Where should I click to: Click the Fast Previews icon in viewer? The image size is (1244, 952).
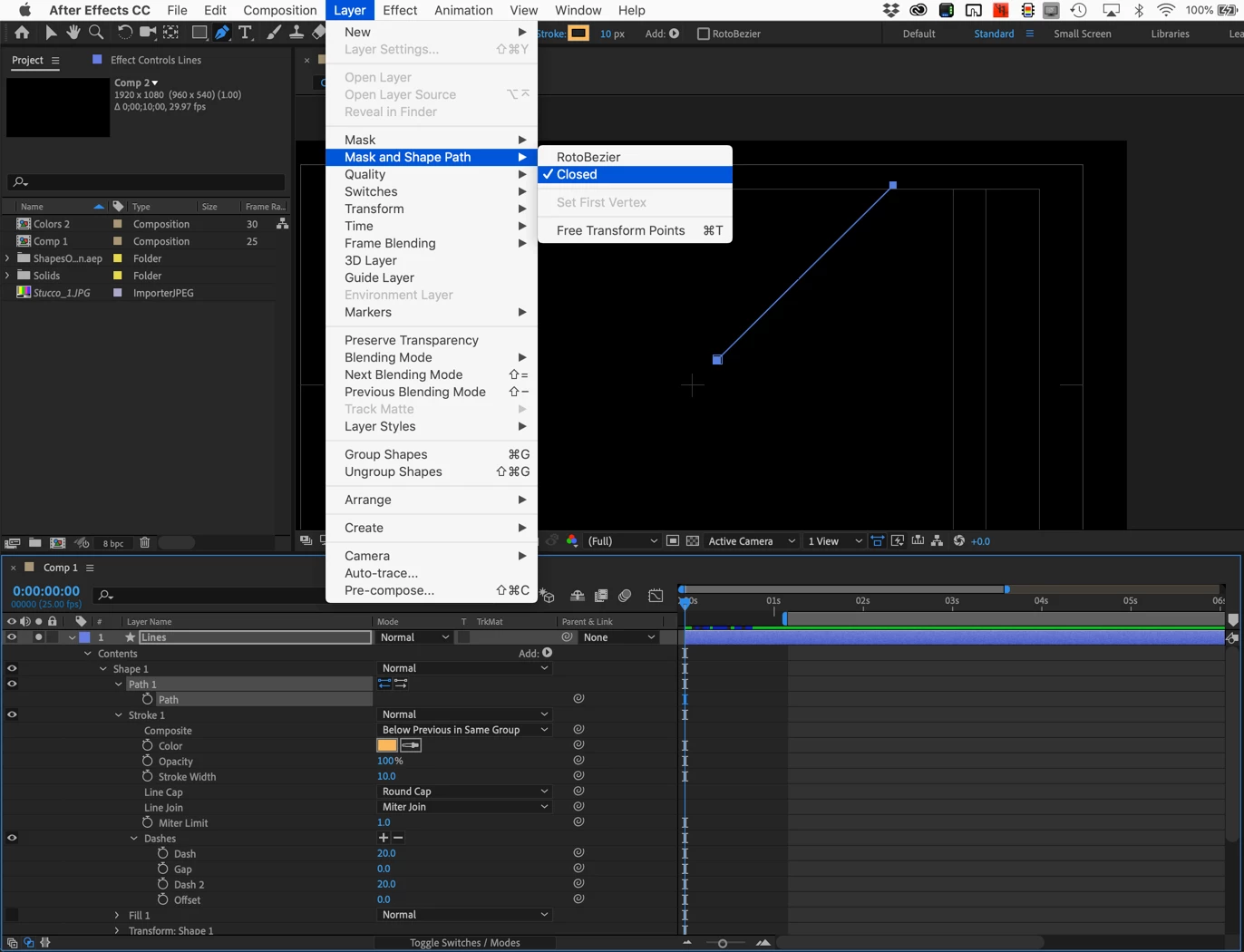click(x=898, y=541)
